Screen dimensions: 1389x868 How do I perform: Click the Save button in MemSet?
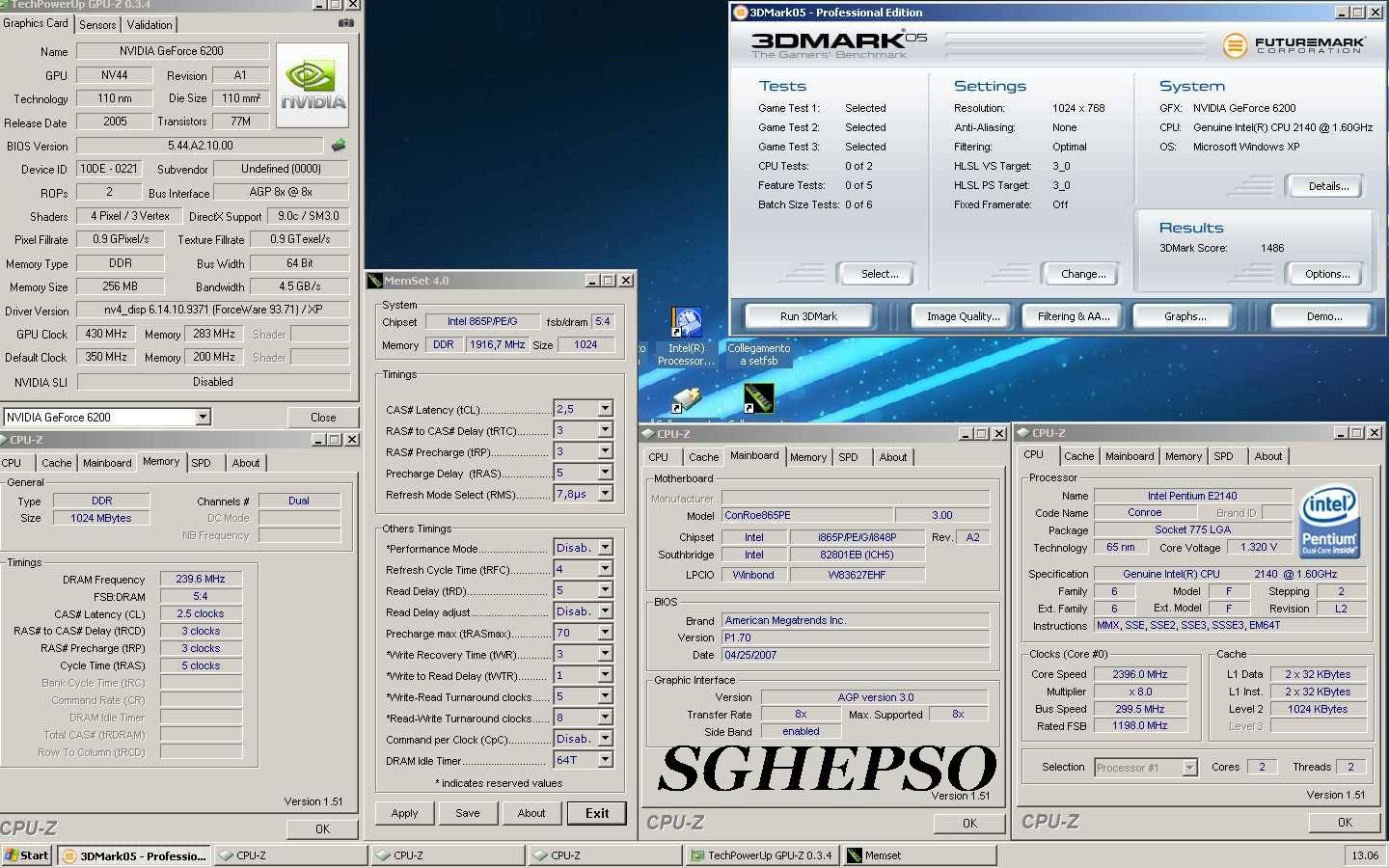(468, 813)
